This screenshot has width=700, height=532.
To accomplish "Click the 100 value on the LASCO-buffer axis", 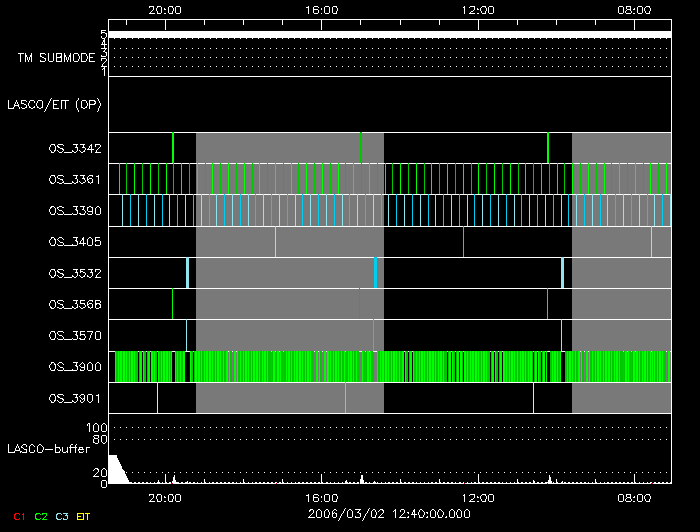I will coord(96,428).
